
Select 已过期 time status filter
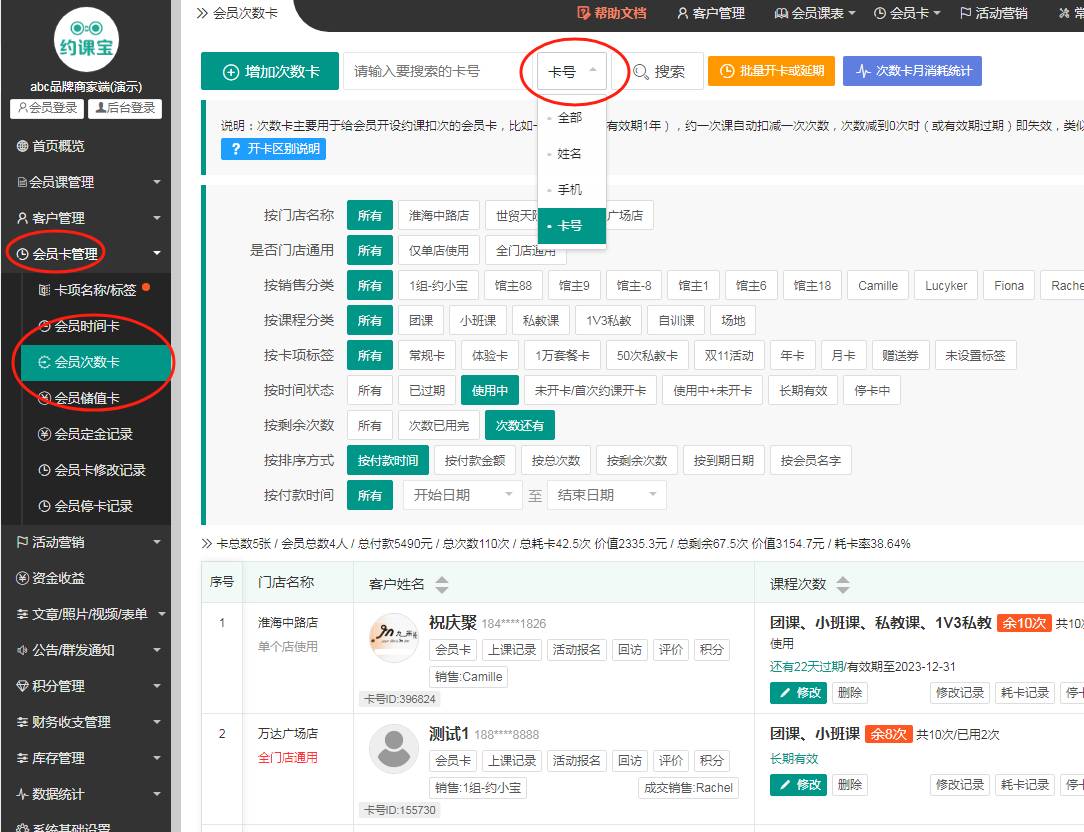(x=427, y=391)
